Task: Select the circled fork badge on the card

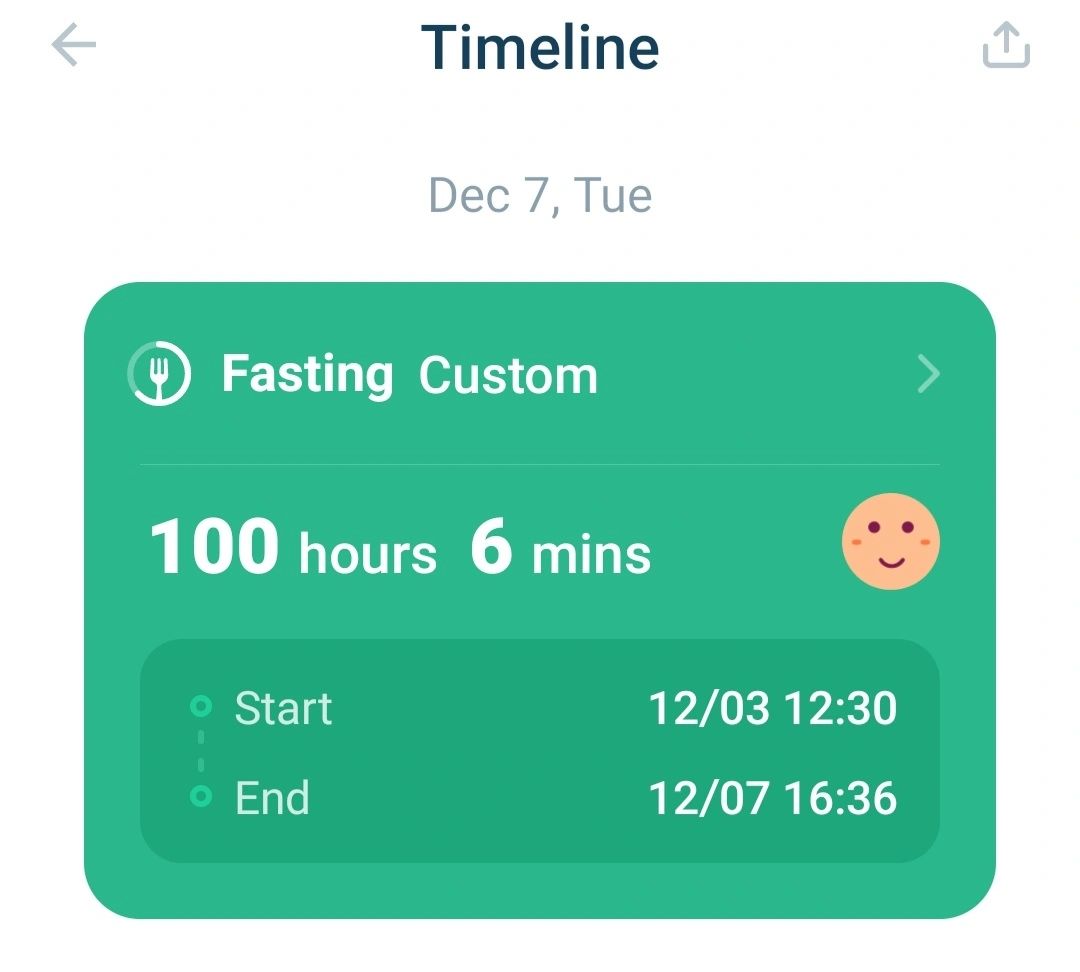Action: click(160, 373)
